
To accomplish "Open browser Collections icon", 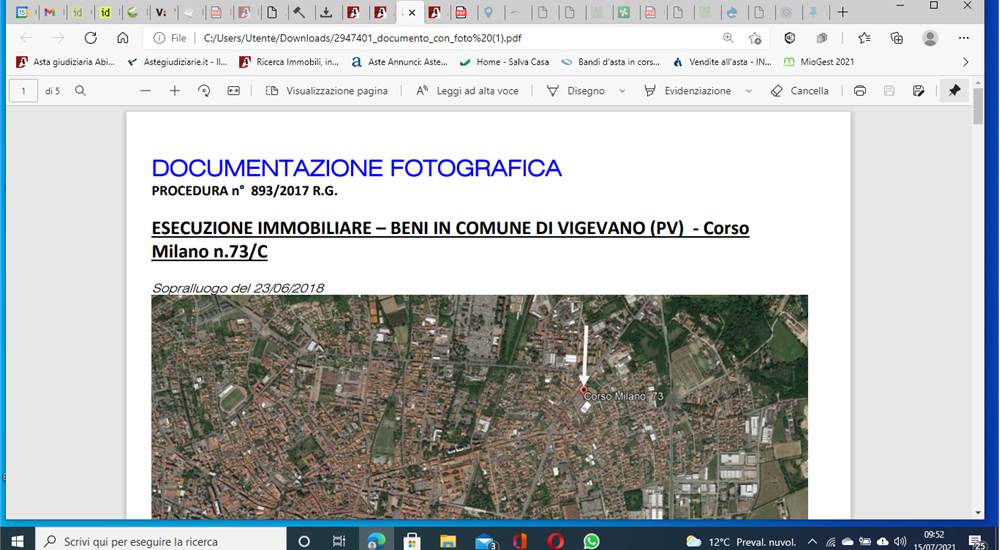I will 897,38.
